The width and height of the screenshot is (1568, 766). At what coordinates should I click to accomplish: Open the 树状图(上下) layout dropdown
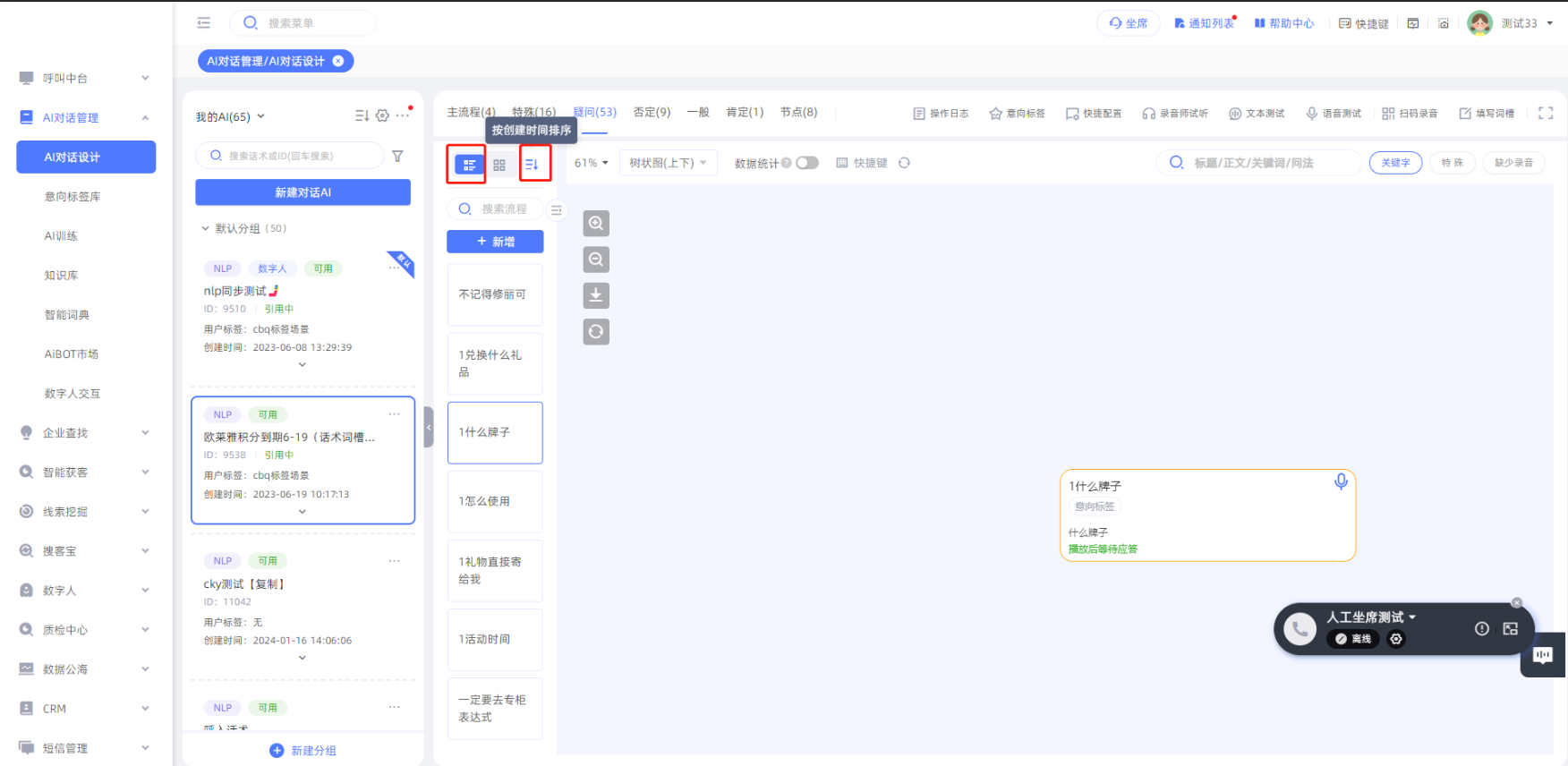668,163
